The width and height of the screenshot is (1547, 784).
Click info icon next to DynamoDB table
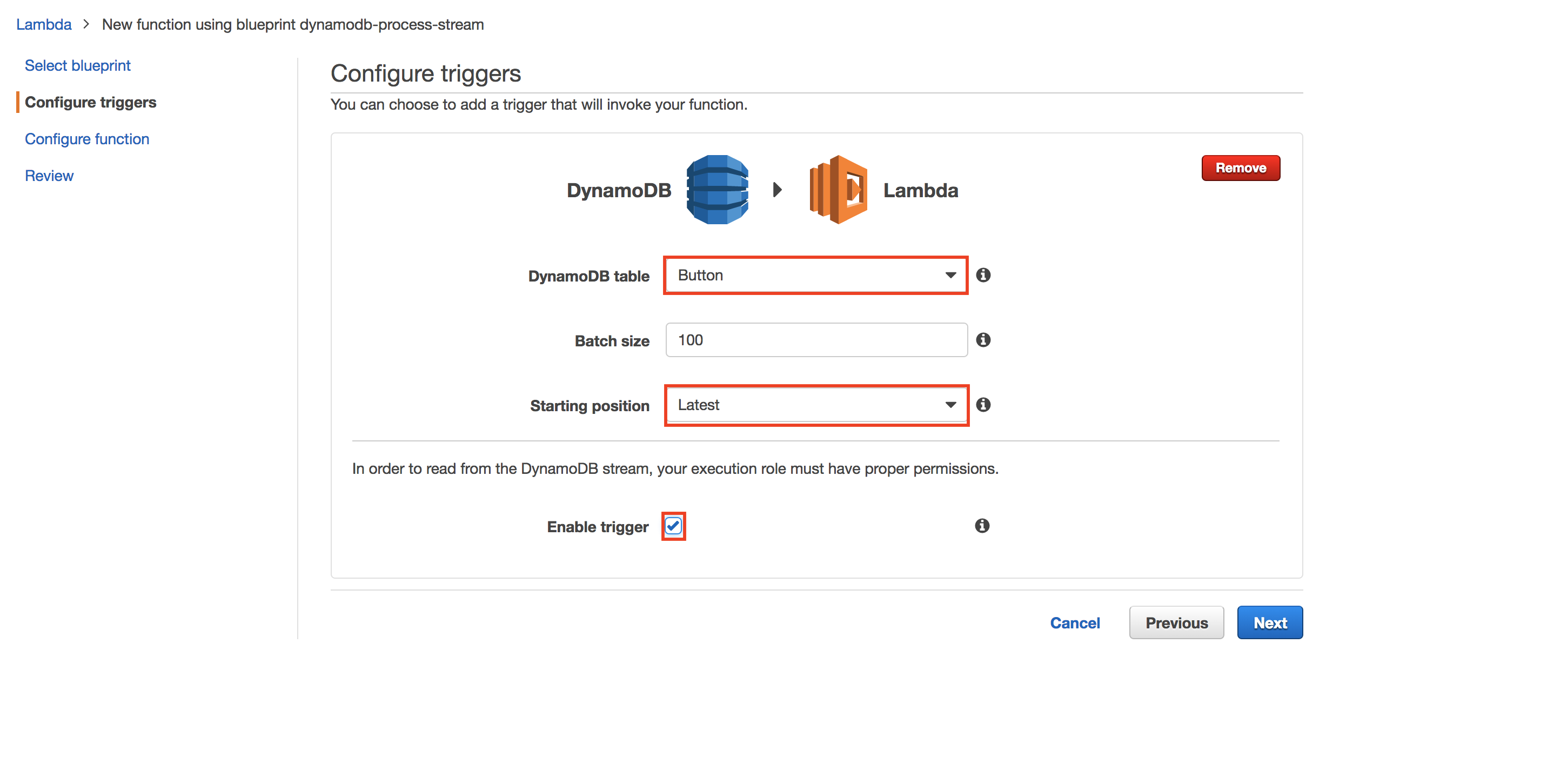(983, 275)
